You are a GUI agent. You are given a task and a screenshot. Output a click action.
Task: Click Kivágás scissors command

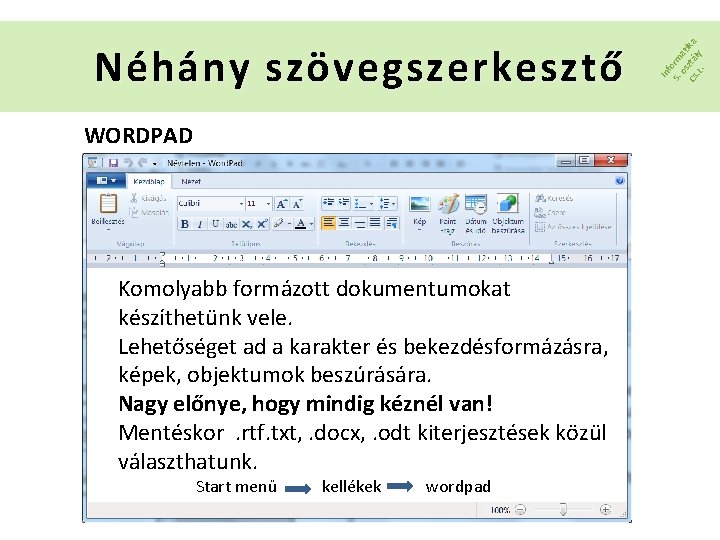pyautogui.click(x=147, y=198)
